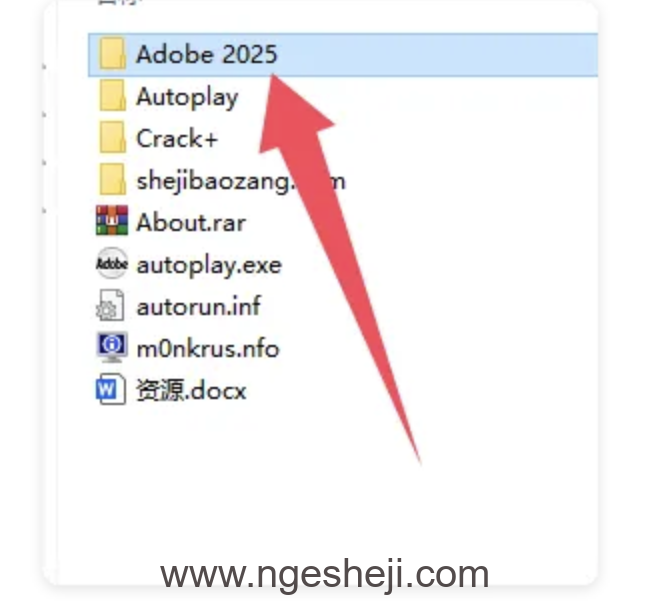Click empty area of highlighted Adobe 2025 row
This screenshot has width=654, height=602.
(438, 55)
